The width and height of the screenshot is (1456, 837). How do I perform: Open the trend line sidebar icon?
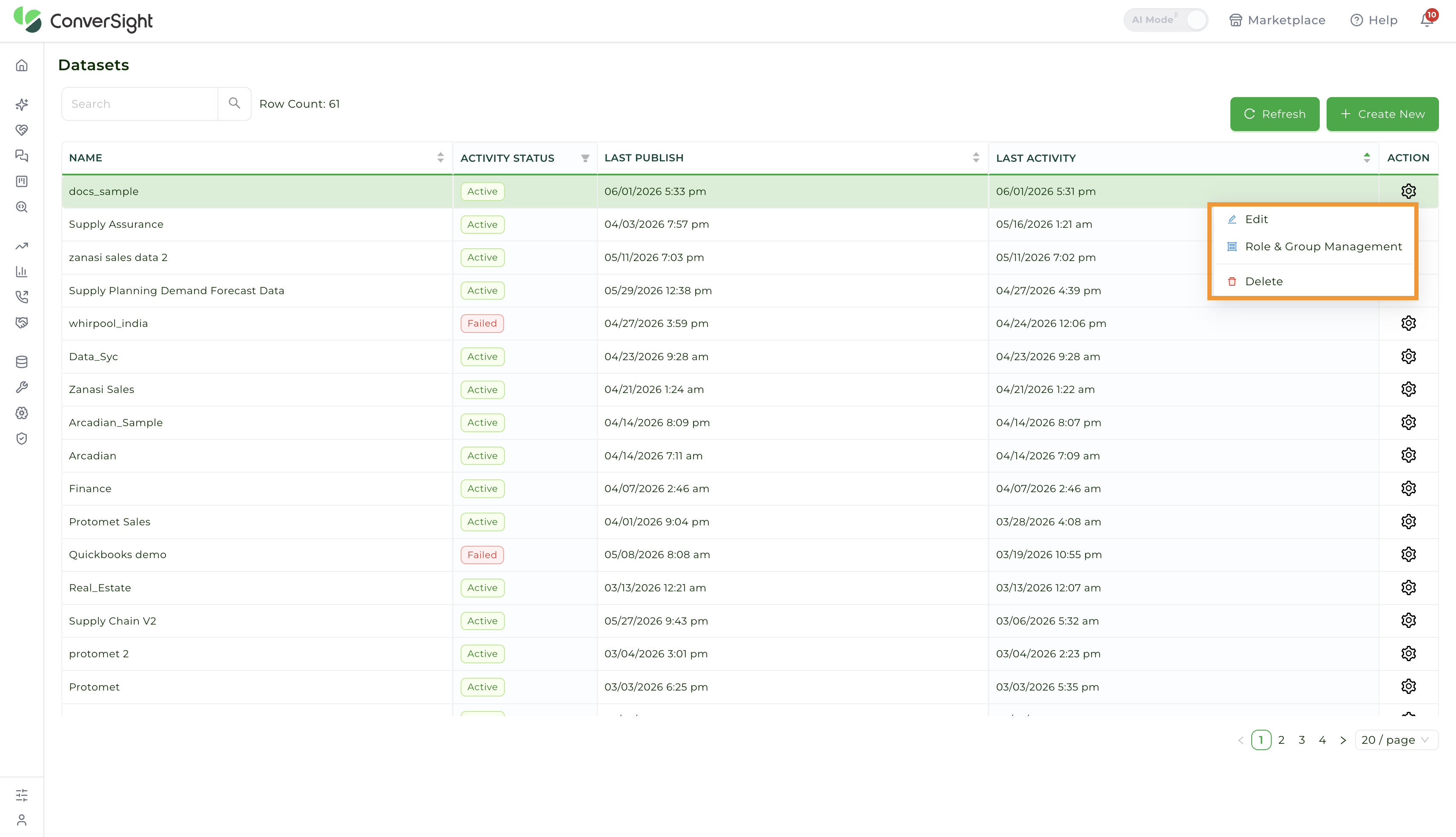(22, 246)
